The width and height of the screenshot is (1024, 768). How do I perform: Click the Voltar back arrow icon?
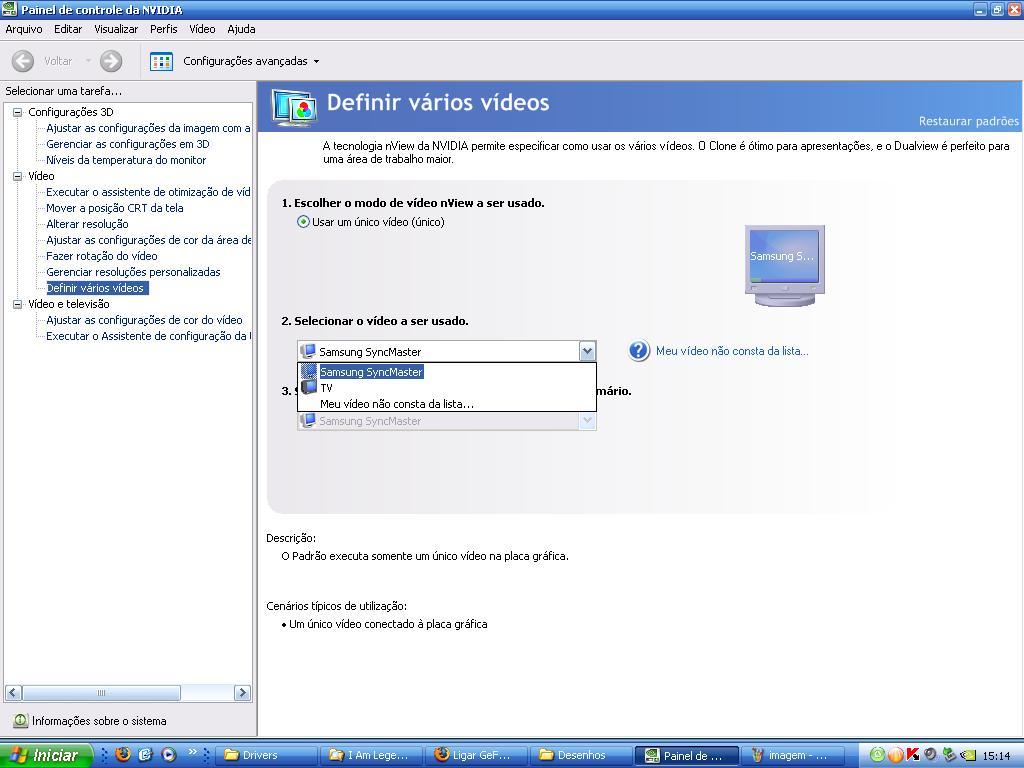23,61
